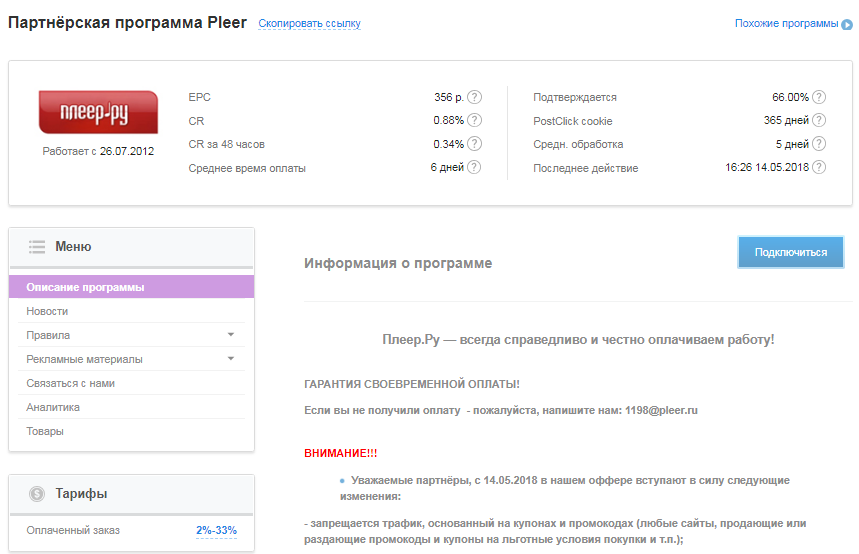Click Информация о программе heading
Screen dimensions: 859x554
pos(398,263)
